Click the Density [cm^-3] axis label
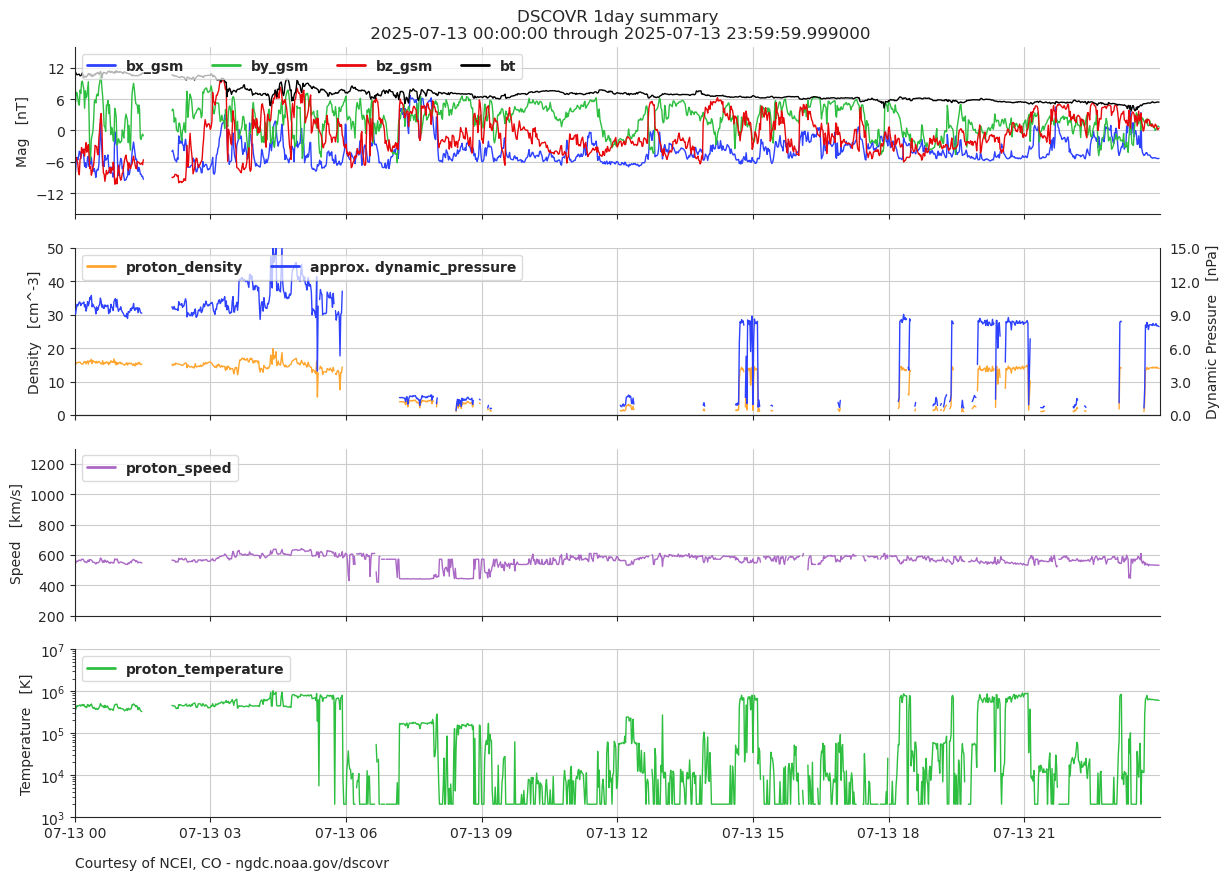Image resolution: width=1230 pixels, height=880 pixels. pos(34,332)
